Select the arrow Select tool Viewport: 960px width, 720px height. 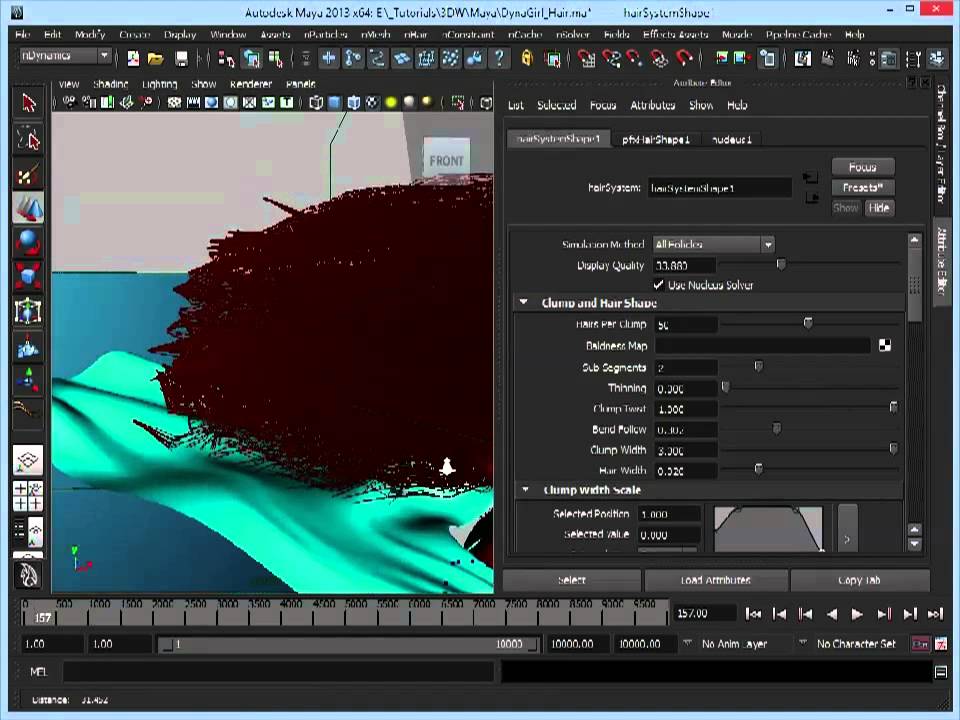tap(28, 103)
